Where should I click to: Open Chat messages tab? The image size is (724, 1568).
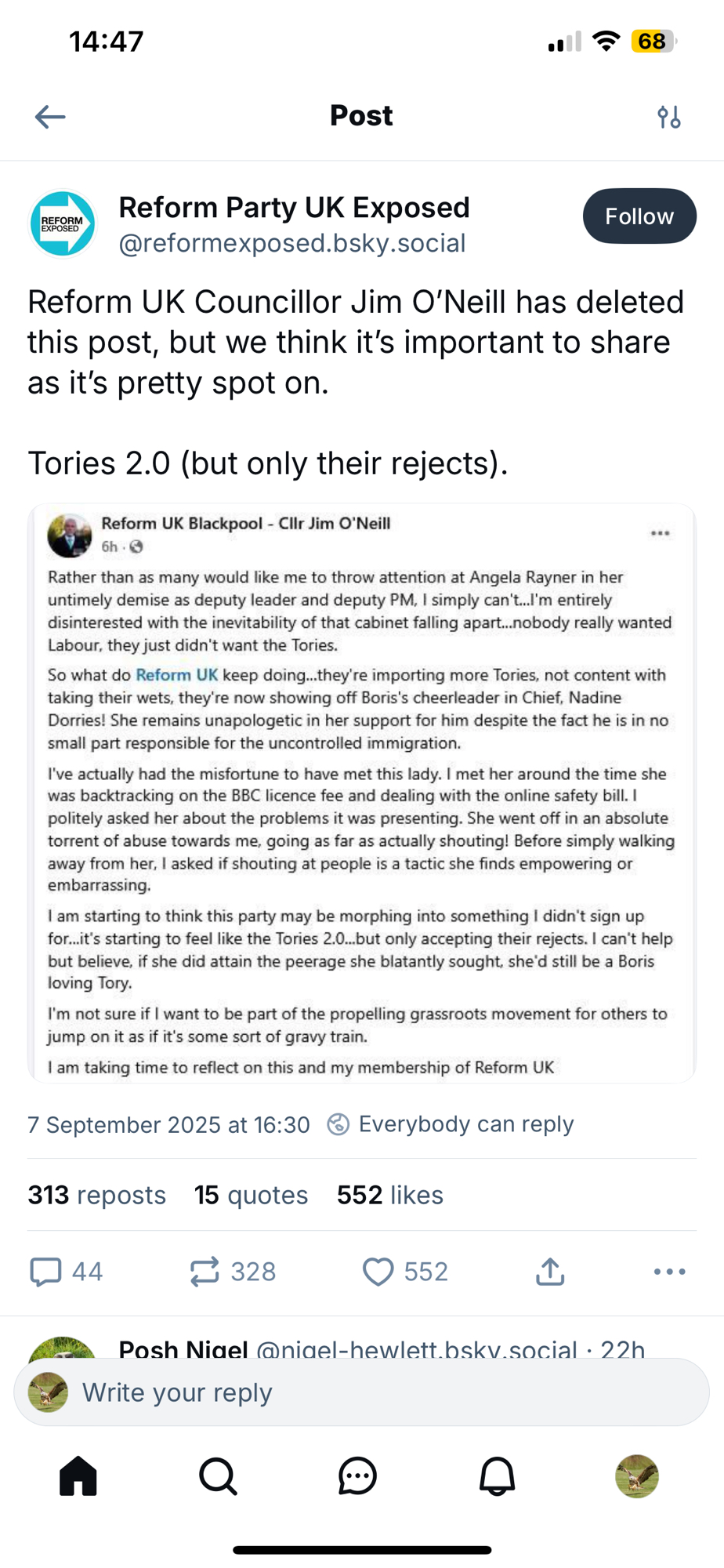point(357,1477)
